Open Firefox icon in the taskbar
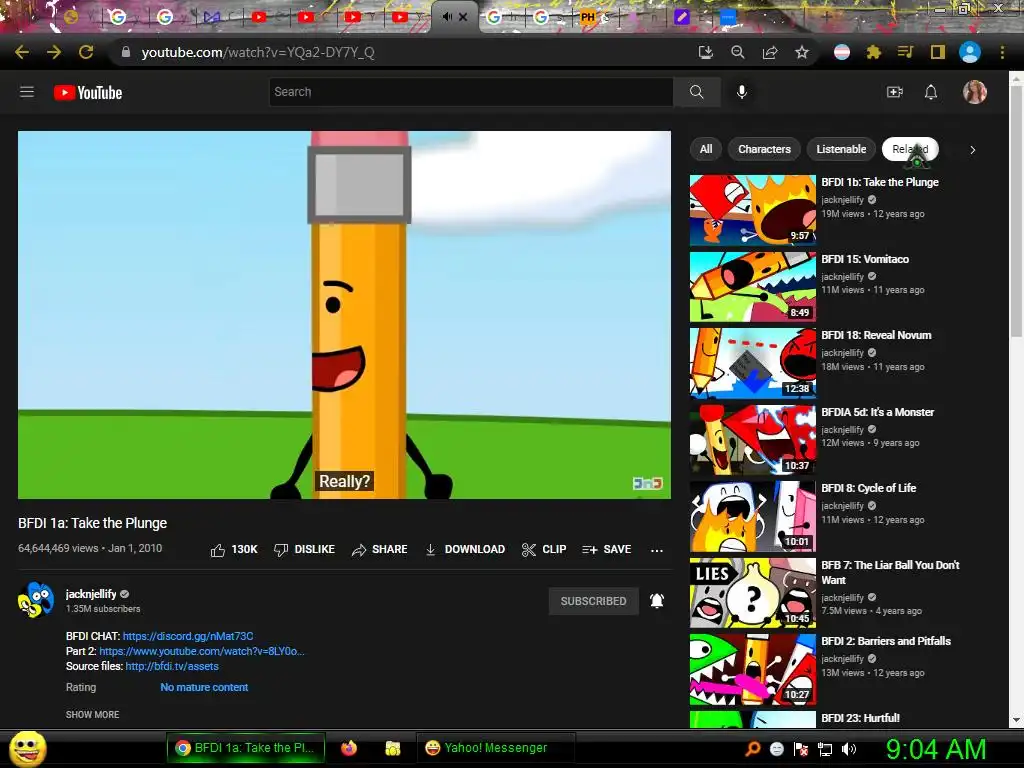Viewport: 1024px width, 768px height. (349, 748)
